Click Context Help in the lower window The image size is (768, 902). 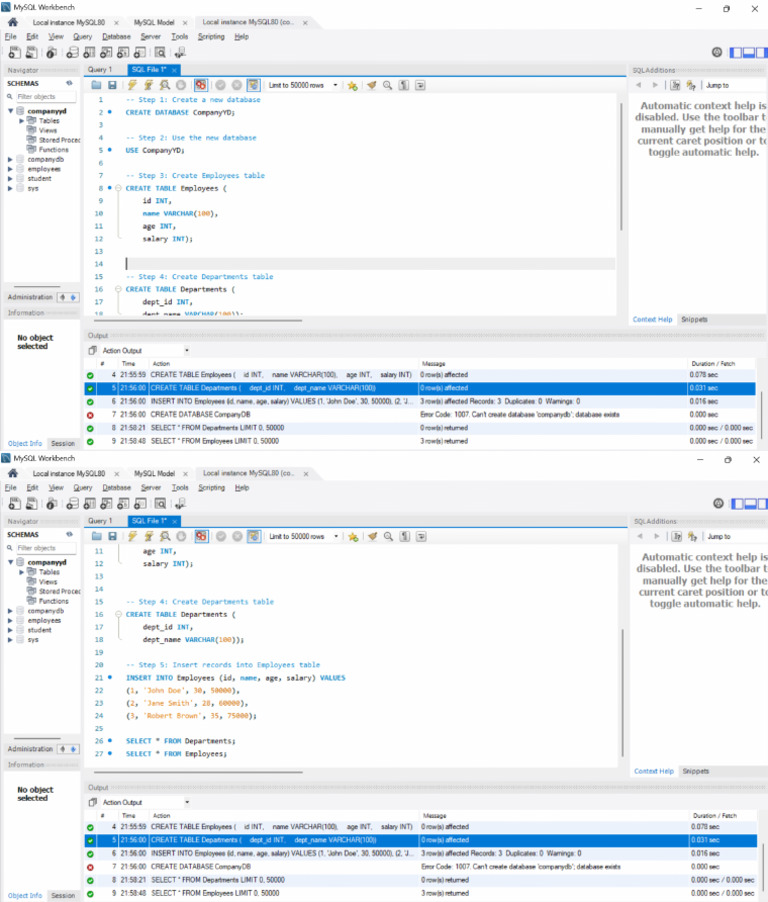pyautogui.click(x=654, y=771)
